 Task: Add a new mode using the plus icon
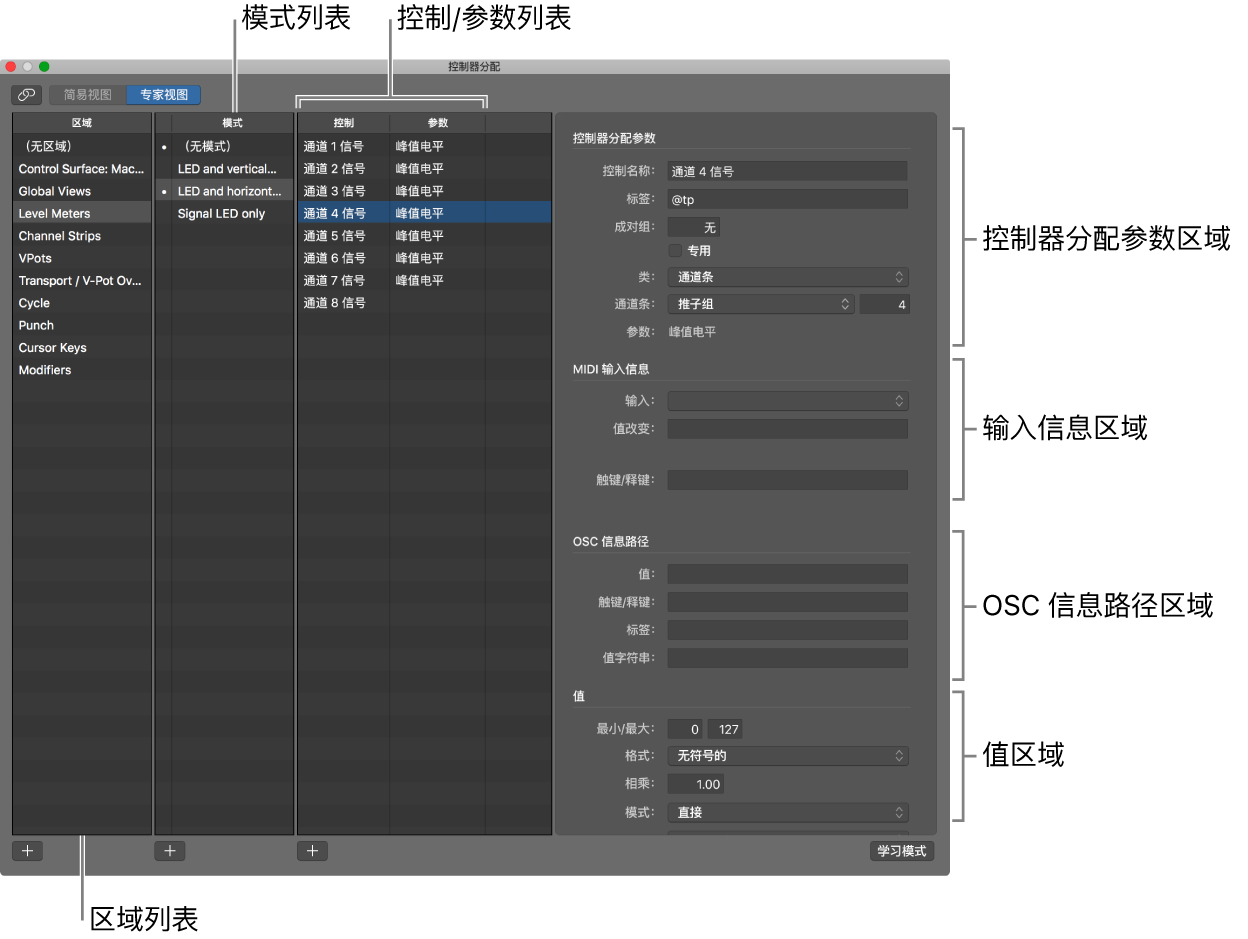(x=170, y=850)
